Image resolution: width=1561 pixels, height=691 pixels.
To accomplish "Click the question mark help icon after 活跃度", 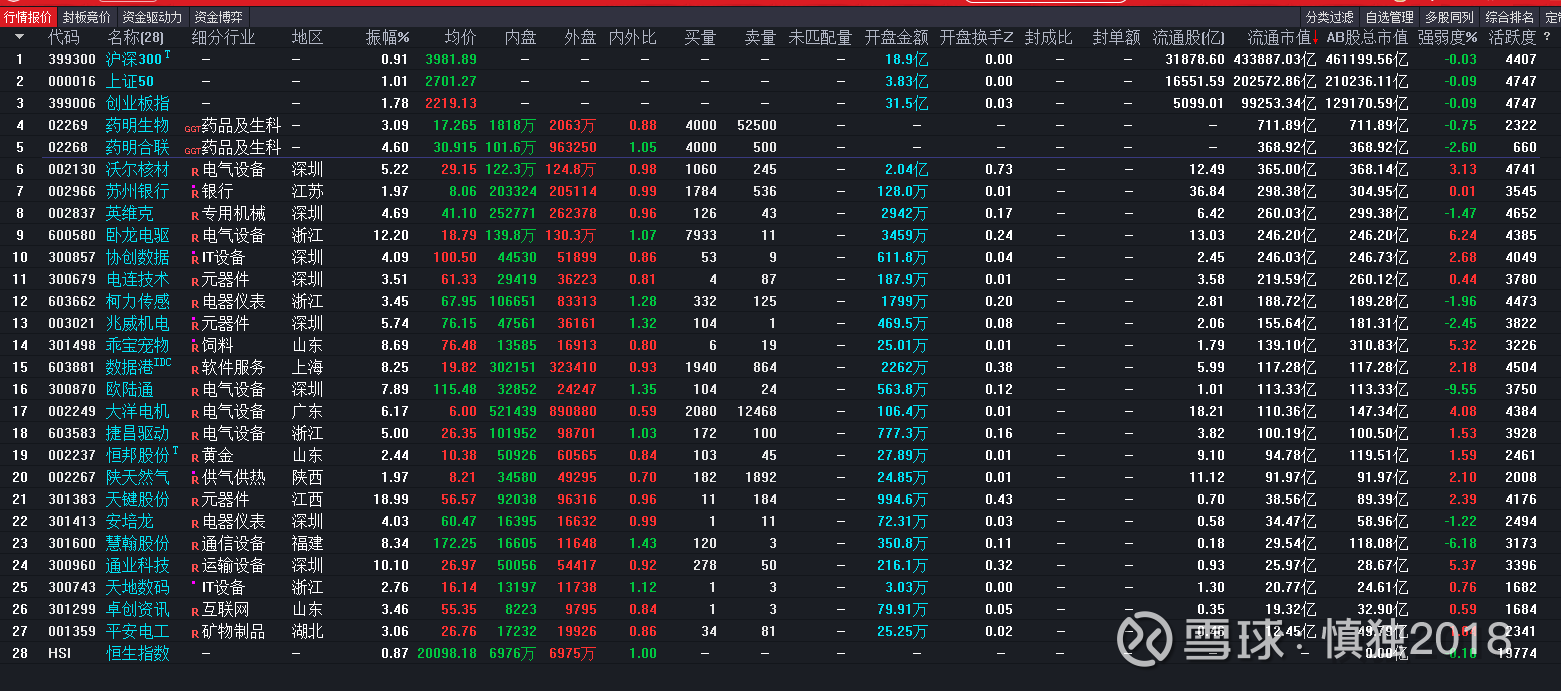I will tap(1547, 37).
